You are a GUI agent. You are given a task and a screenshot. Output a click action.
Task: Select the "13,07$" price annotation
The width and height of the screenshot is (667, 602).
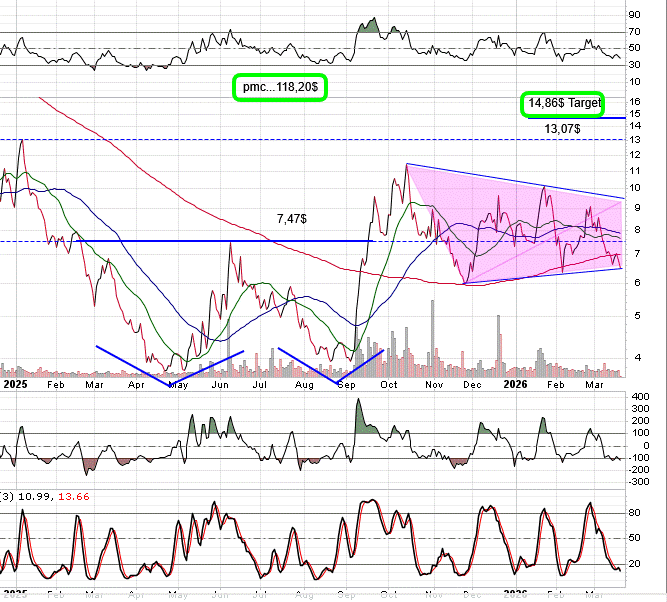[x=563, y=129]
